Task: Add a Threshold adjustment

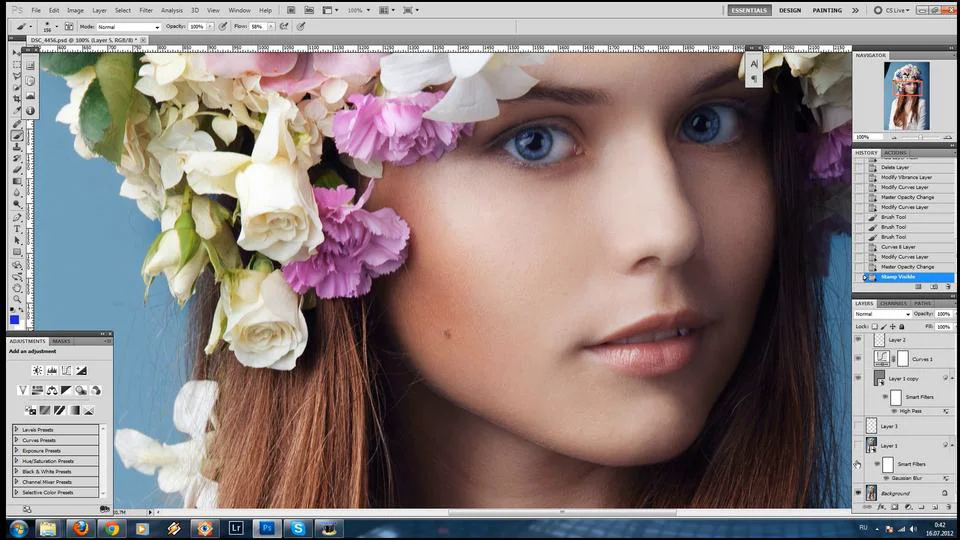Action: point(59,410)
